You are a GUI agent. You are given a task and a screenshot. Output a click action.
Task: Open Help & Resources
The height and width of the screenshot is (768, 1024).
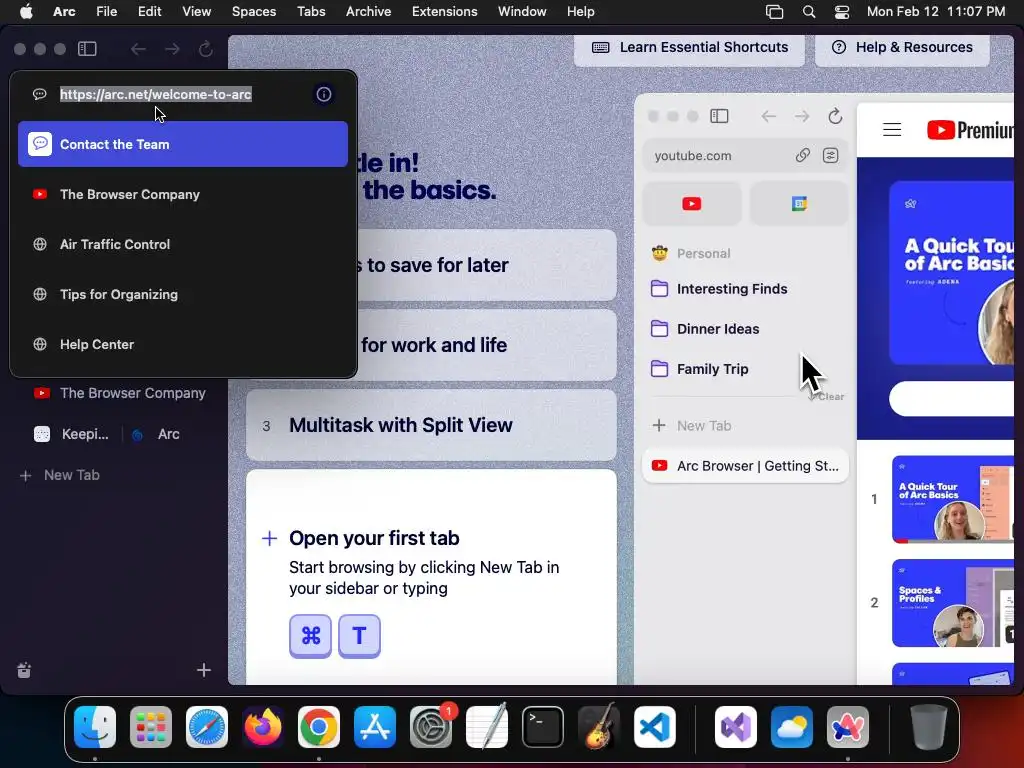pos(902,47)
